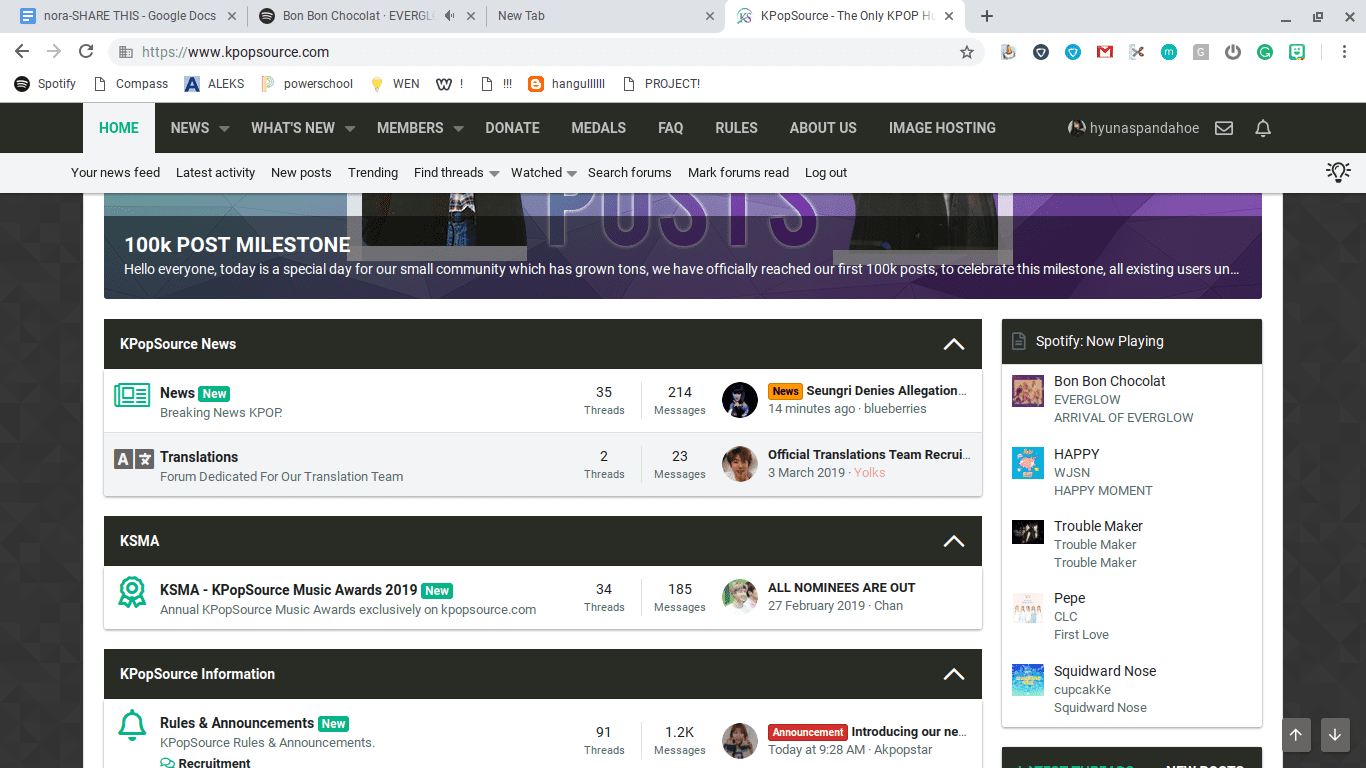Viewport: 1366px width, 768px height.
Task: Open KSMA - KPopSource Music Awards 2019 forum
Action: pos(288,590)
